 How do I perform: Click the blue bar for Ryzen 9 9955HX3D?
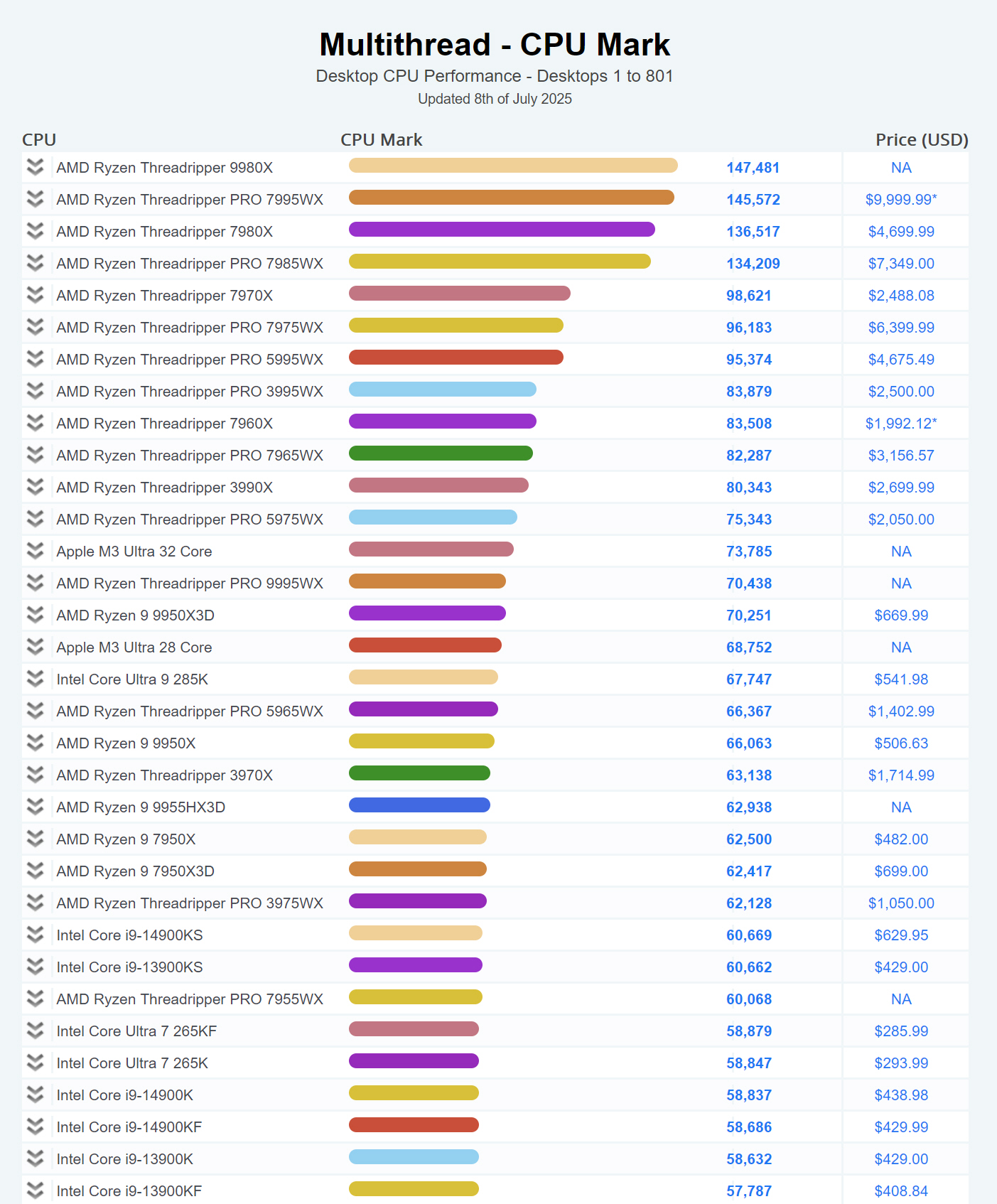pos(419,805)
